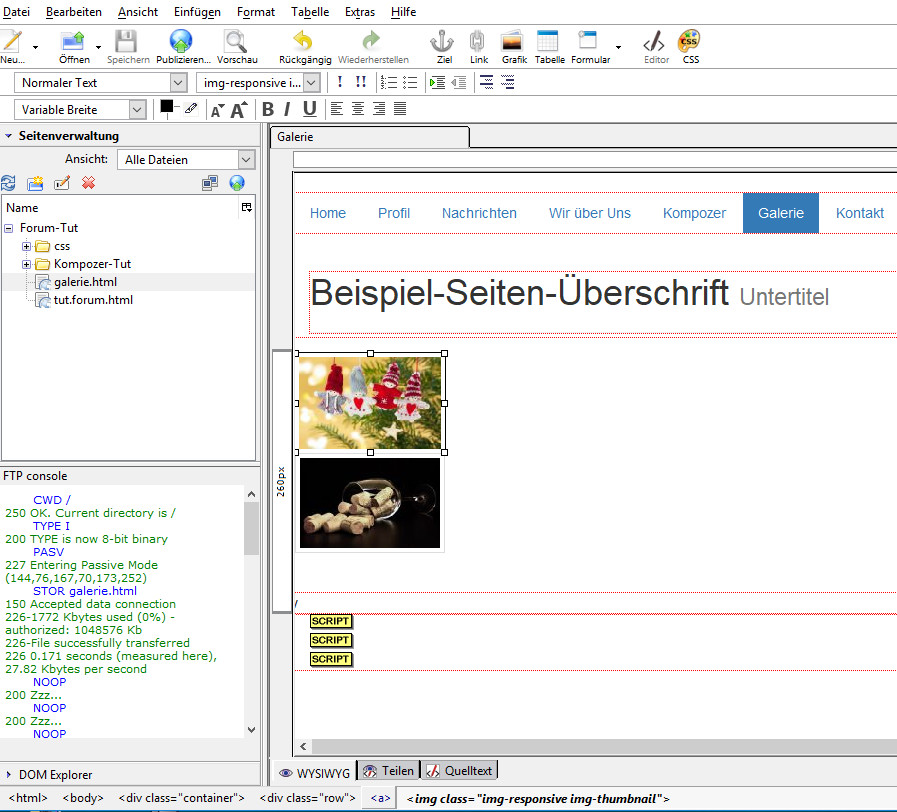Expand the css folder in tree

tap(26, 246)
